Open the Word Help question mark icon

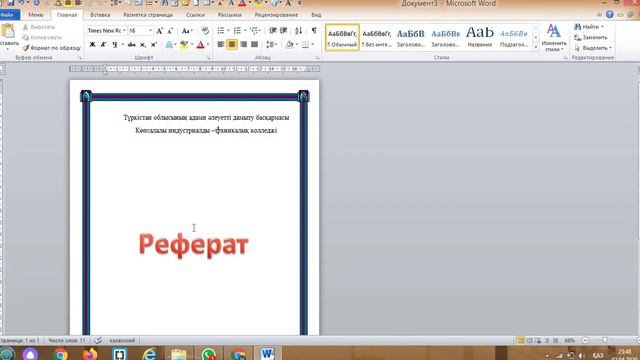click(x=609, y=15)
